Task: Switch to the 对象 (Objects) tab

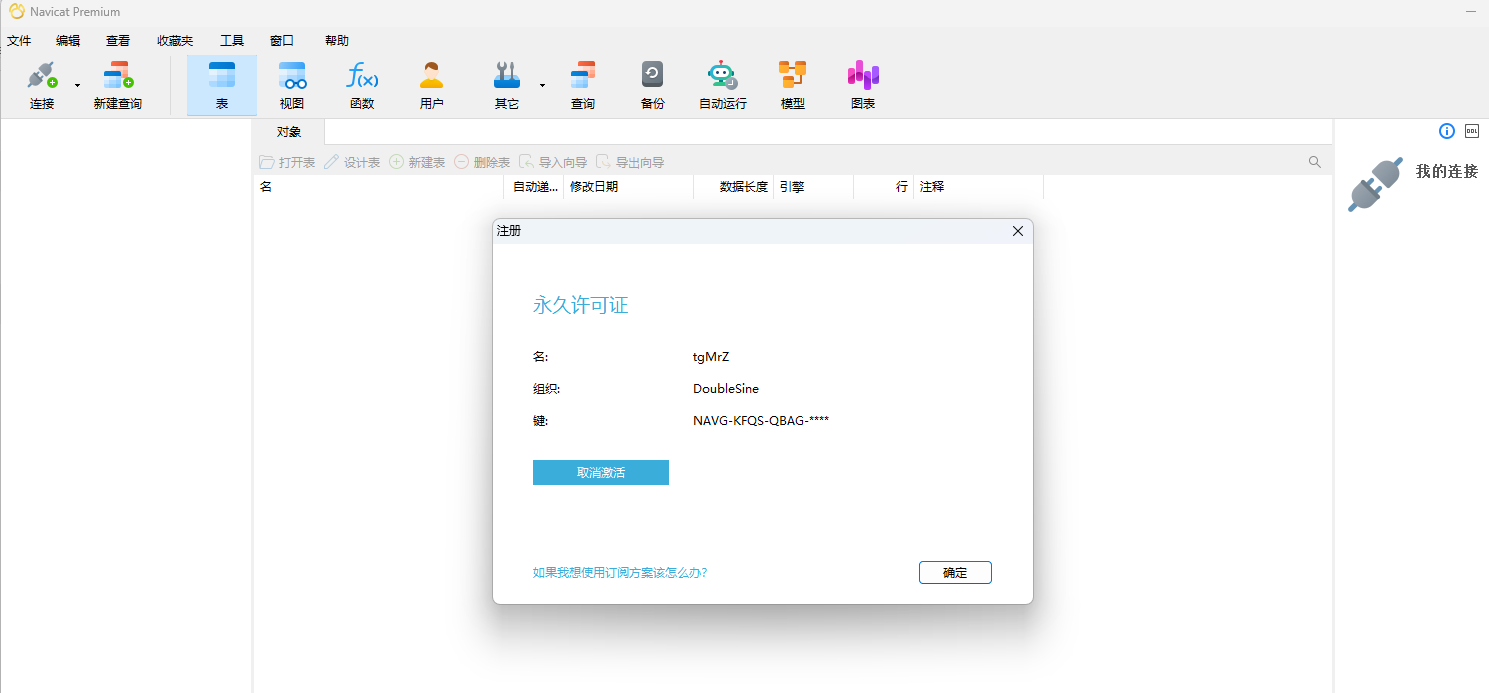Action: [289, 132]
